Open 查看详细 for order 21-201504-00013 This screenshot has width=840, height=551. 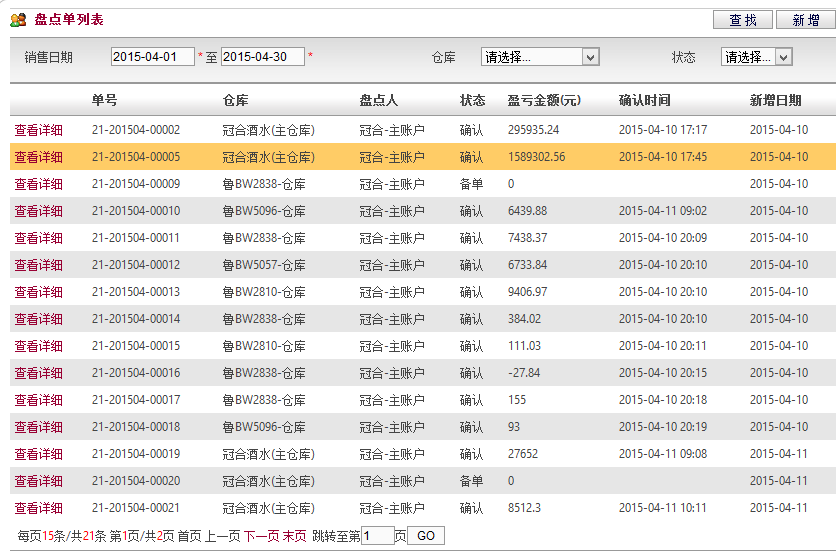pos(39,292)
